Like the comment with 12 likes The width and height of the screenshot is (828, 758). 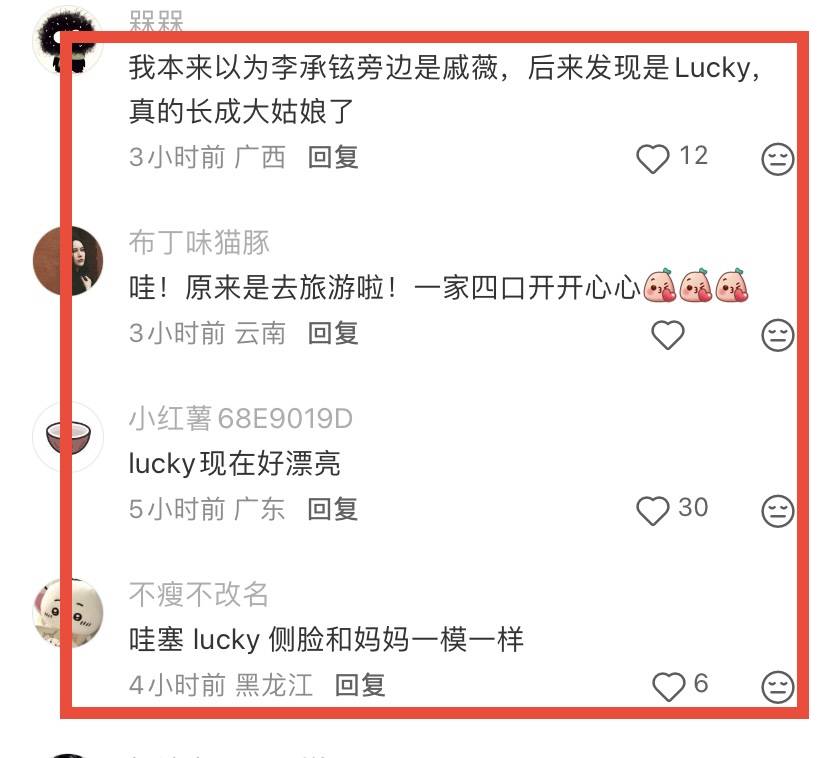click(653, 158)
